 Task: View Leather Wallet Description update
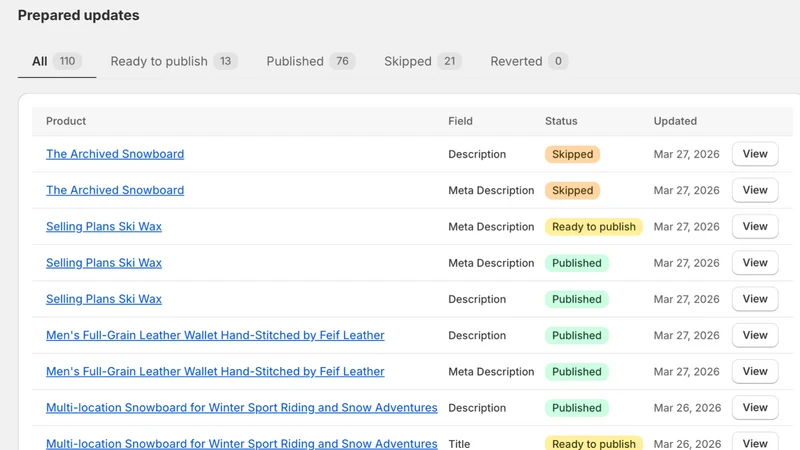tap(755, 335)
